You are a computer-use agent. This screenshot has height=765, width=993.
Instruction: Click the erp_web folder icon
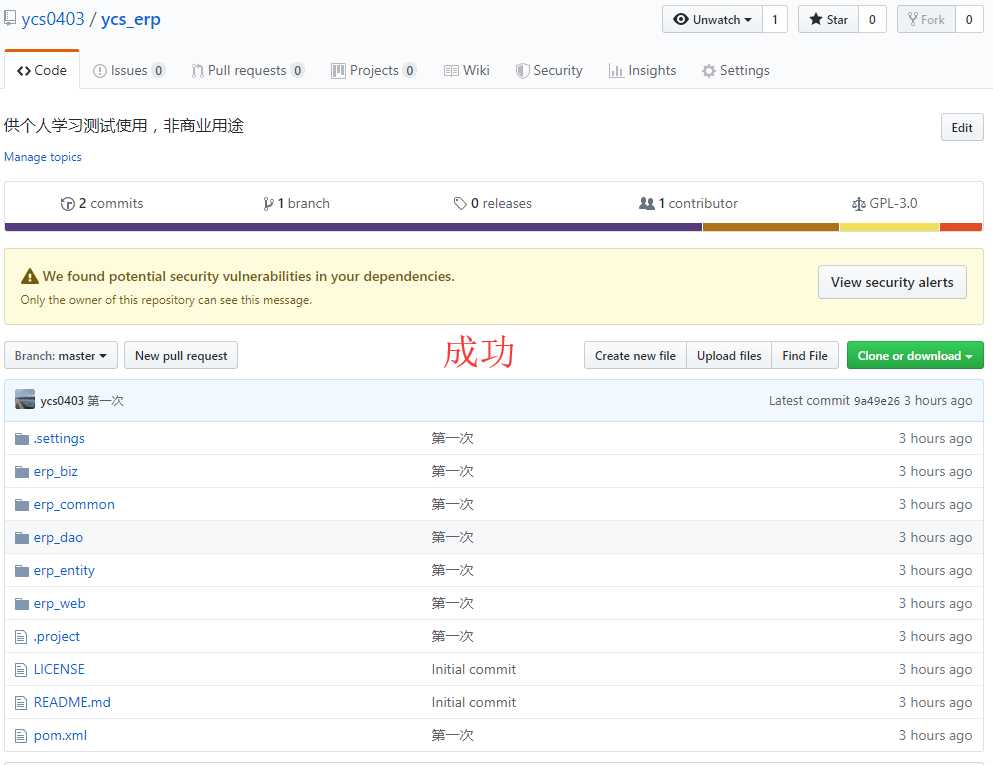click(x=22, y=604)
